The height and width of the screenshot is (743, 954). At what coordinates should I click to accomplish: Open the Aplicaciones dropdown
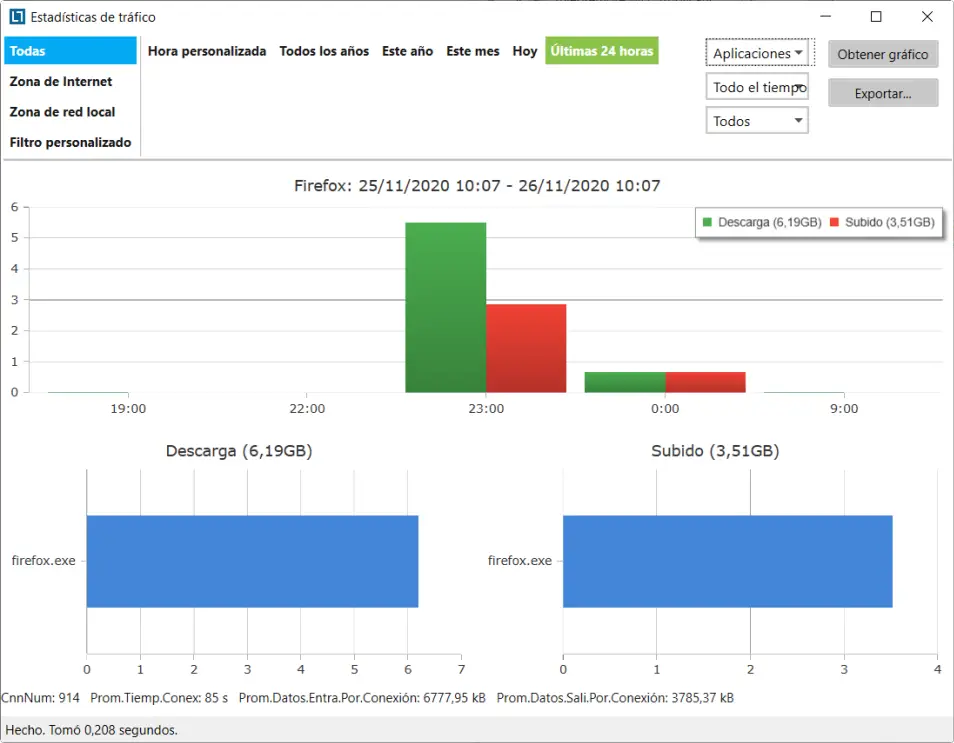coord(759,53)
